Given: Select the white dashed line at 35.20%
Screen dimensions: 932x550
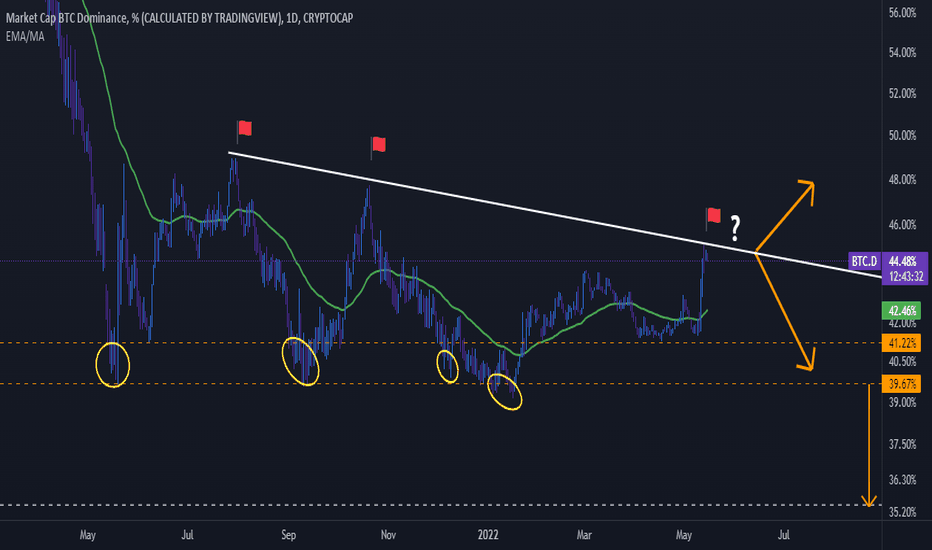Looking at the screenshot, I should coord(440,505).
